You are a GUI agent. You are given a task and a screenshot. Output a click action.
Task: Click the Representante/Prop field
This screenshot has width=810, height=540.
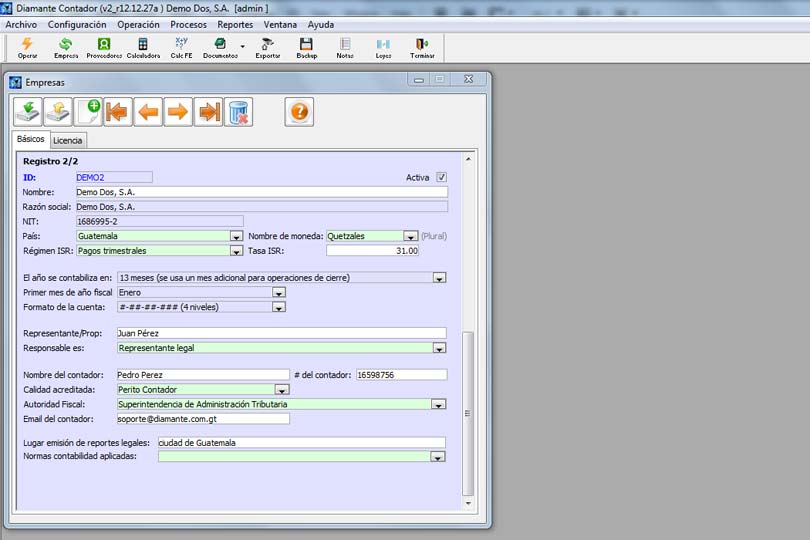282,333
